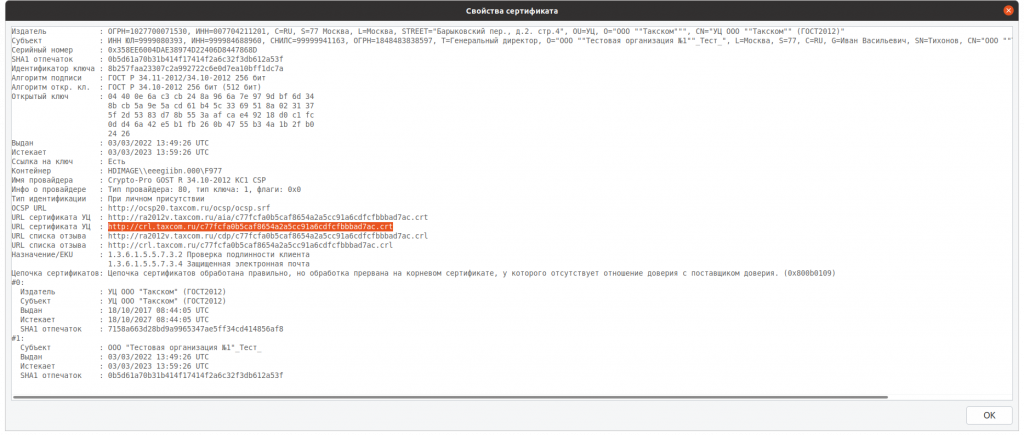Click issue date 18/10/2017 08:44:05 UTC
1024x436 pixels.
click(159, 310)
